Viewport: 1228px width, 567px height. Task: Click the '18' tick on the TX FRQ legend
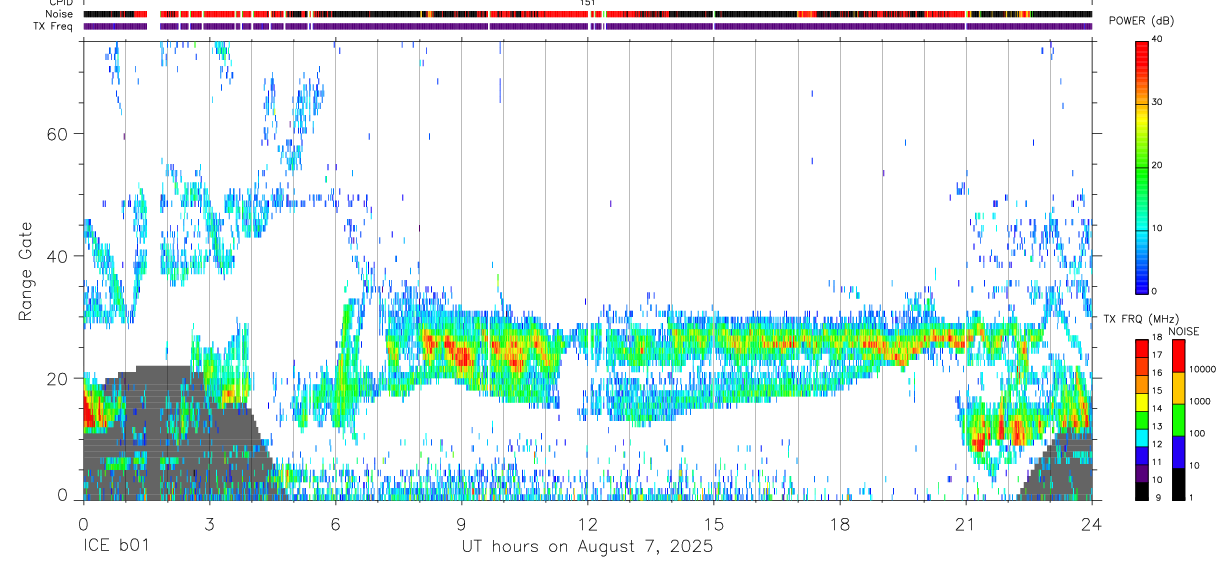[1157, 337]
